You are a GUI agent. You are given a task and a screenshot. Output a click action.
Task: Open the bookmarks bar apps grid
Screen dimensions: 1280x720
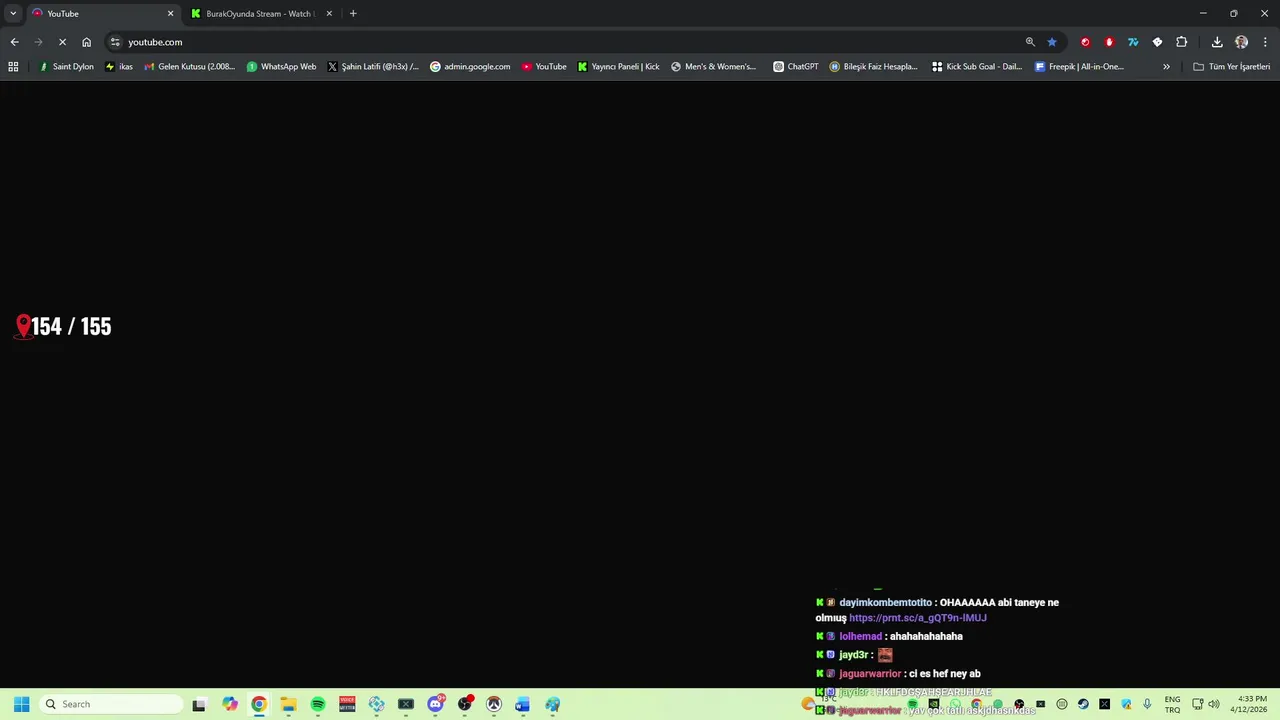click(13, 67)
